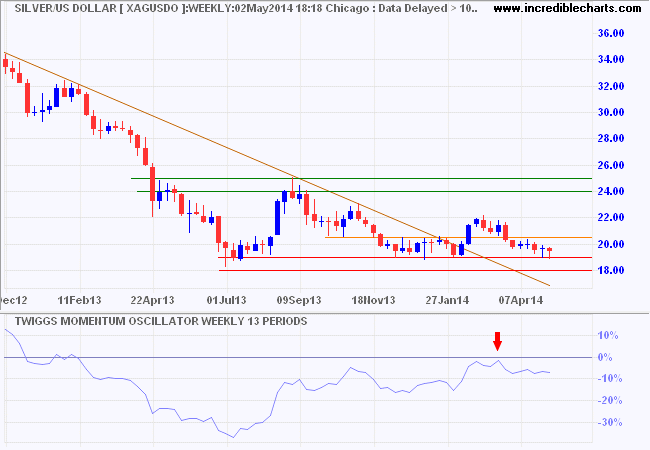Click the 27Jan14 date label
The image size is (650, 450).
pyautogui.click(x=447, y=300)
